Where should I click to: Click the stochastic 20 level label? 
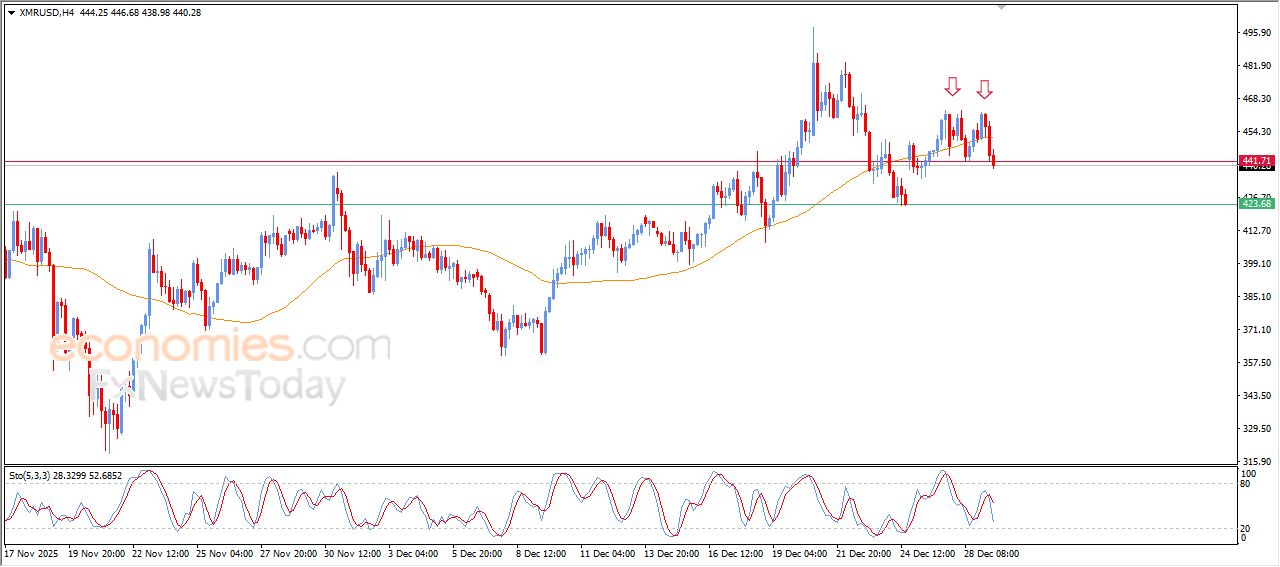click(1246, 527)
